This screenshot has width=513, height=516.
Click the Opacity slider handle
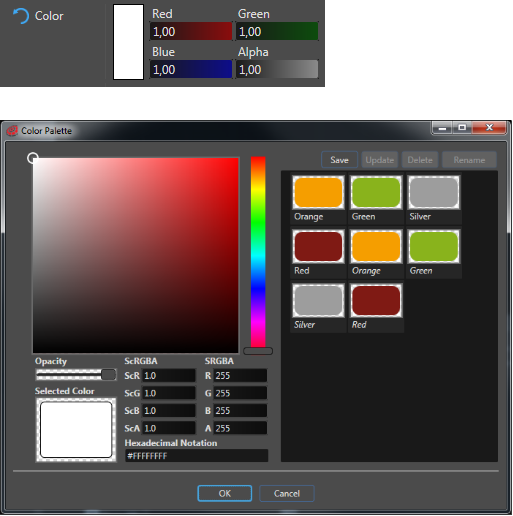[x=108, y=375]
